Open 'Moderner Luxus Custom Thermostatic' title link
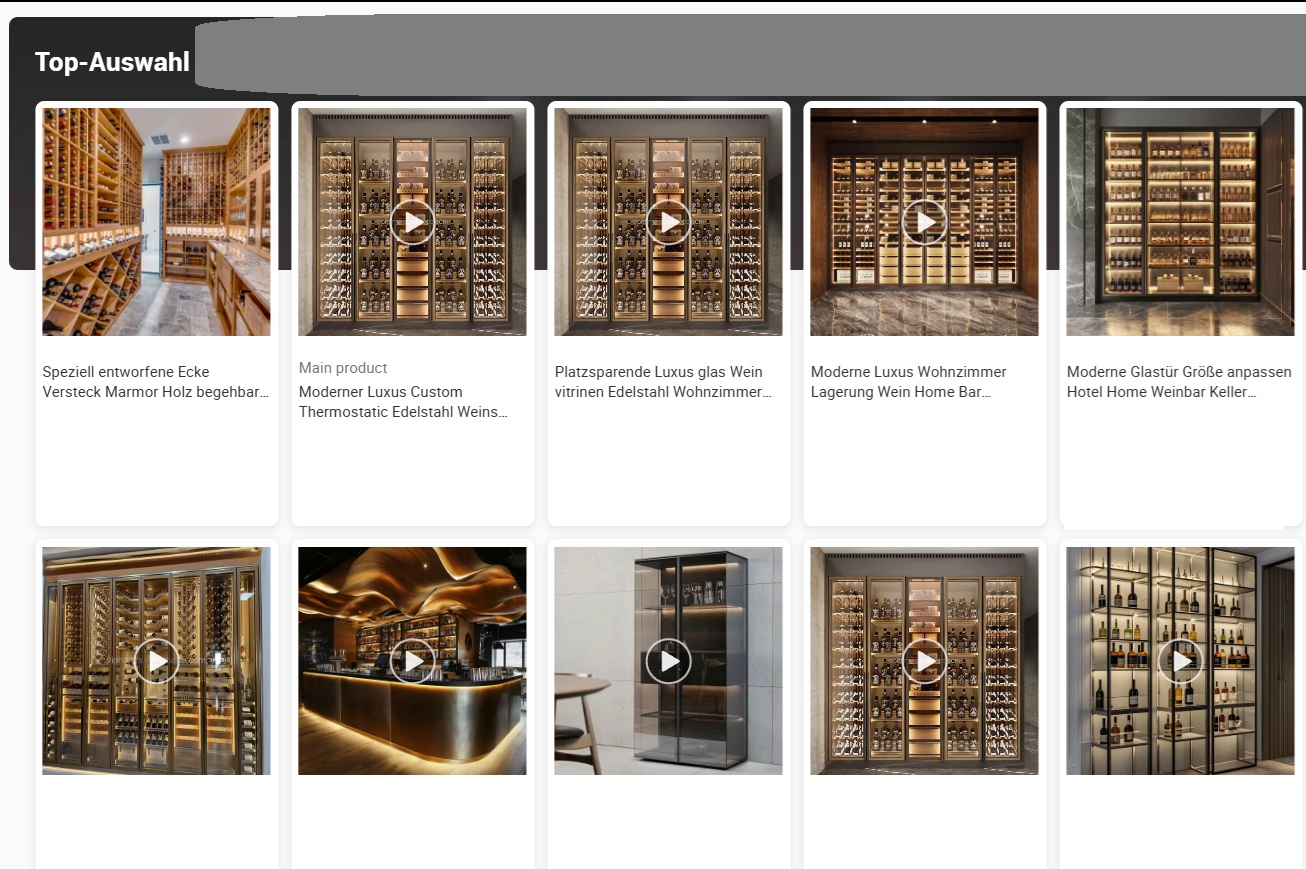Viewport: 1306px width, 869px height. (403, 402)
